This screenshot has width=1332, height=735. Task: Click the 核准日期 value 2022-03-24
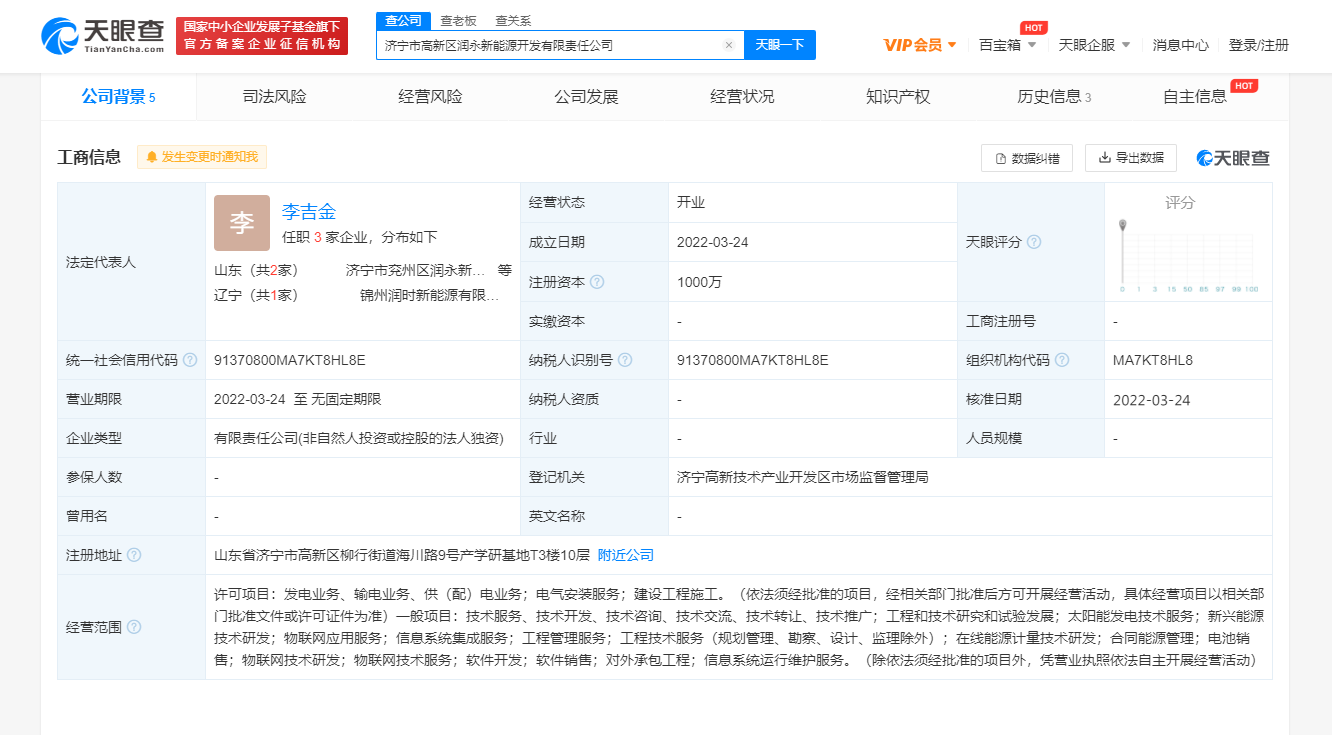coord(1152,400)
